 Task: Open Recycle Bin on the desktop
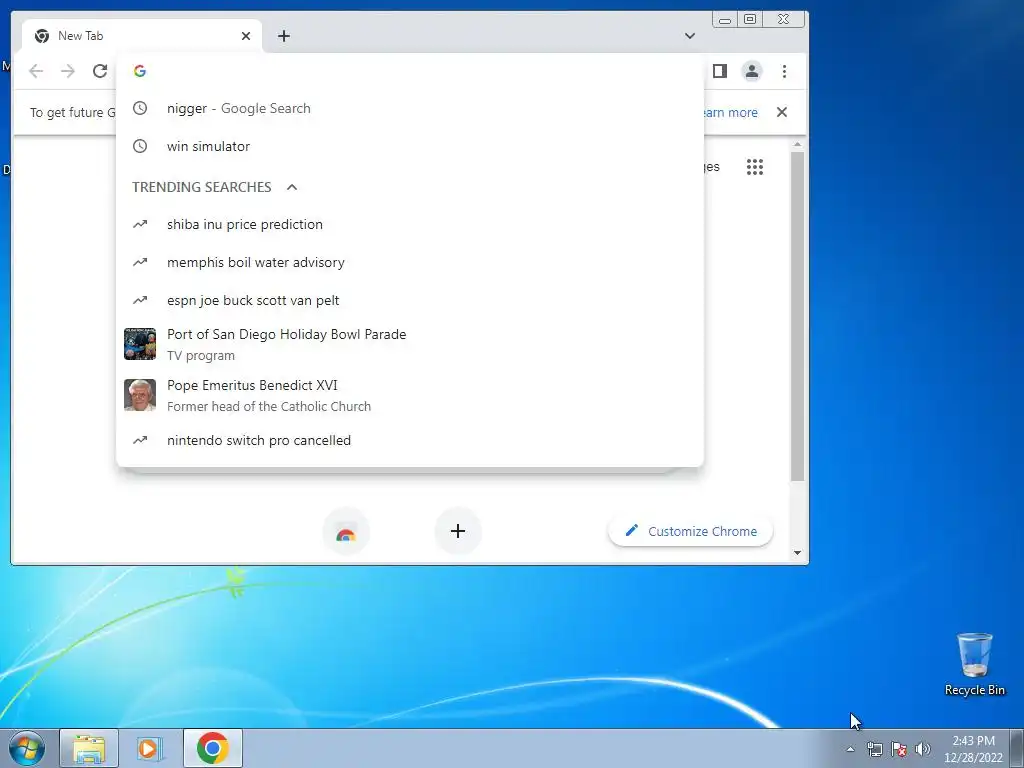[974, 664]
